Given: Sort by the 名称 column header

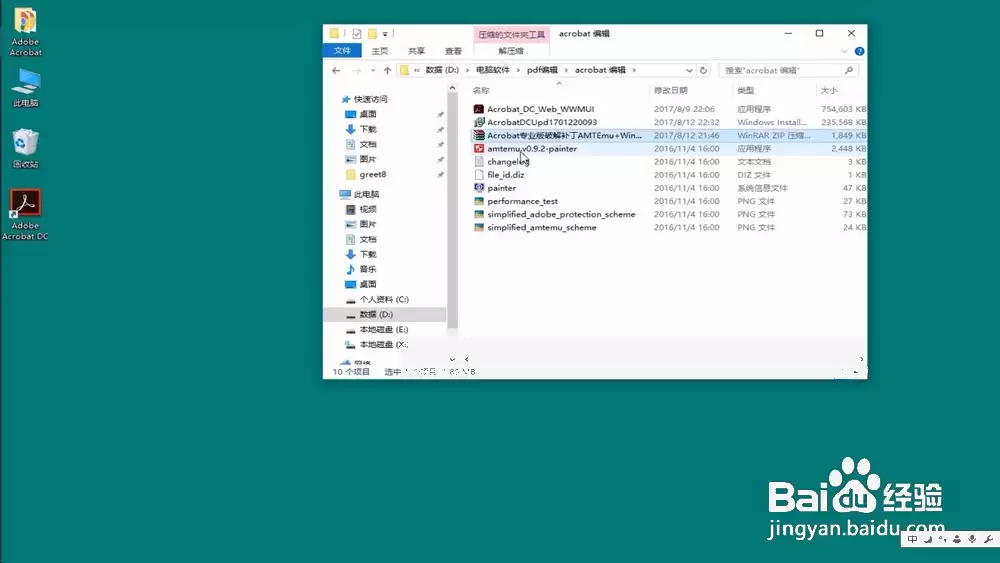Looking at the screenshot, I should coord(482,91).
